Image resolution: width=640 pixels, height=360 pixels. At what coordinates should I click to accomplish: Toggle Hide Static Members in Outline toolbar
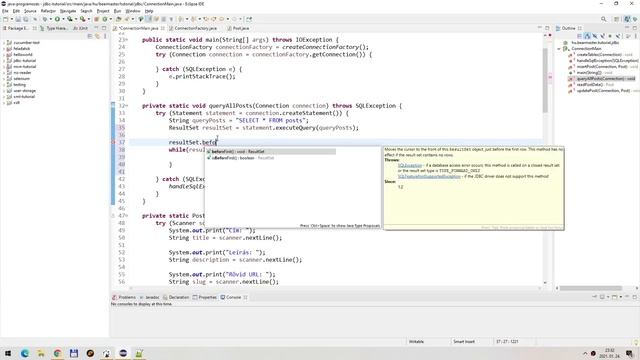(x=603, y=36)
